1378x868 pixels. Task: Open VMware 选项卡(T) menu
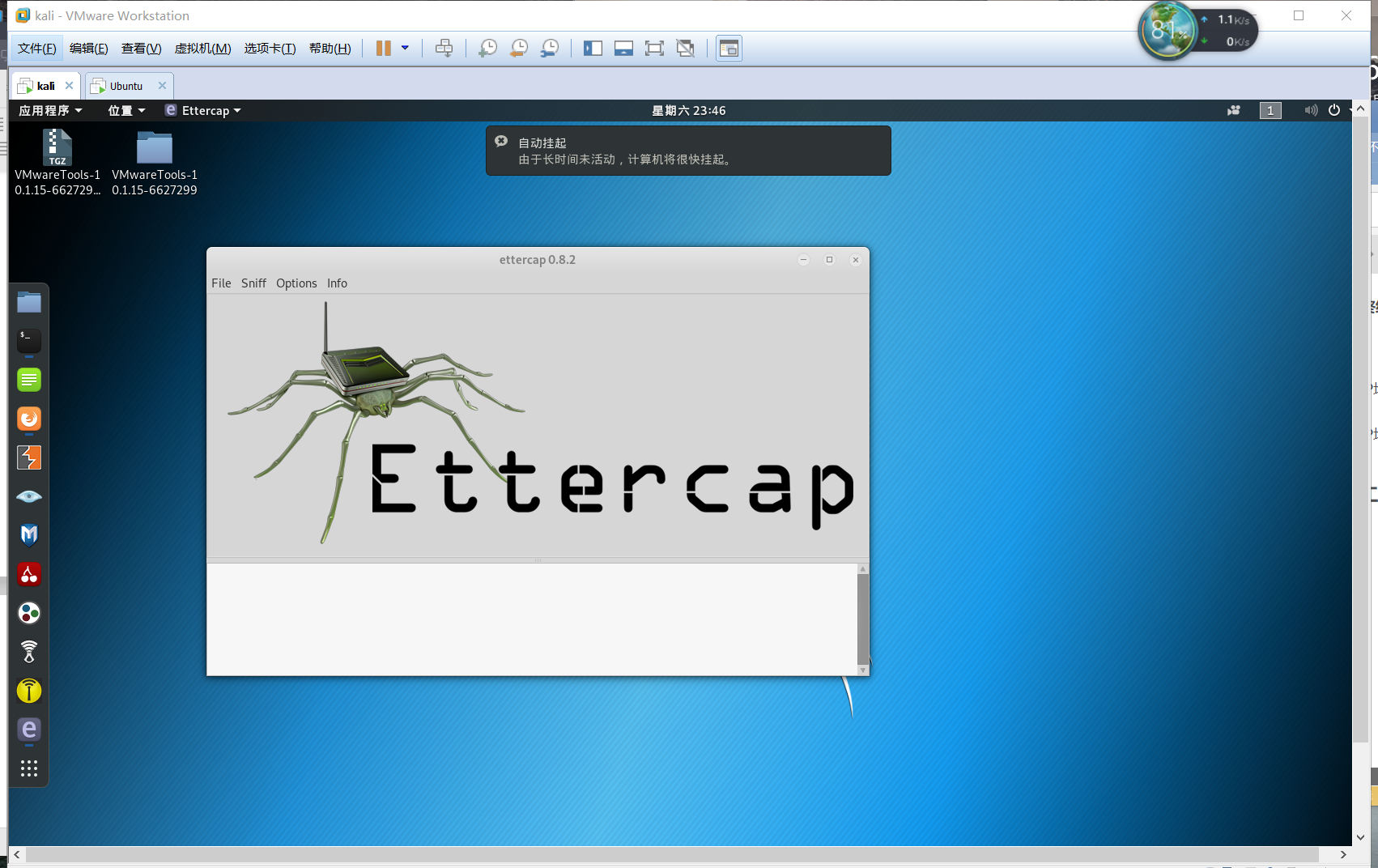pyautogui.click(x=270, y=48)
